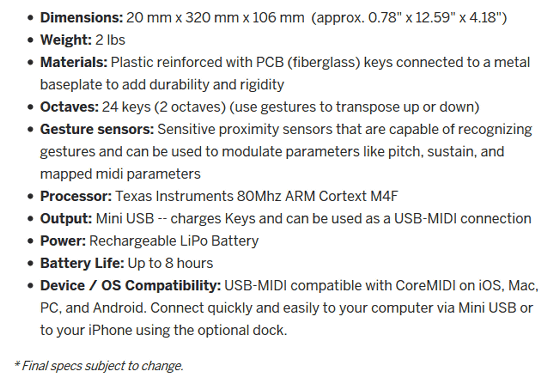Click the Final specs subject to change note

(99, 366)
